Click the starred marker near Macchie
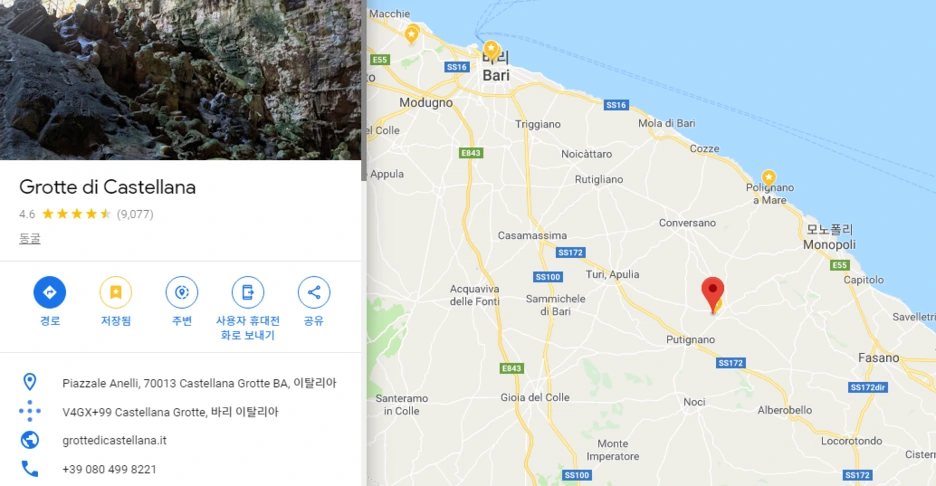 [411, 34]
